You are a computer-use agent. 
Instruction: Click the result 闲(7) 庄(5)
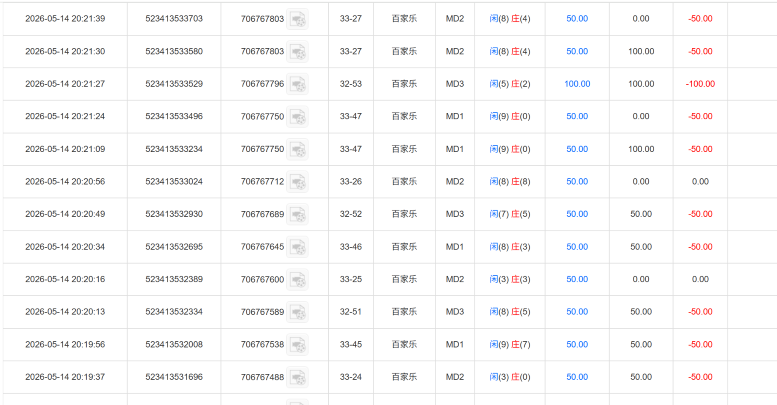pyautogui.click(x=510, y=214)
